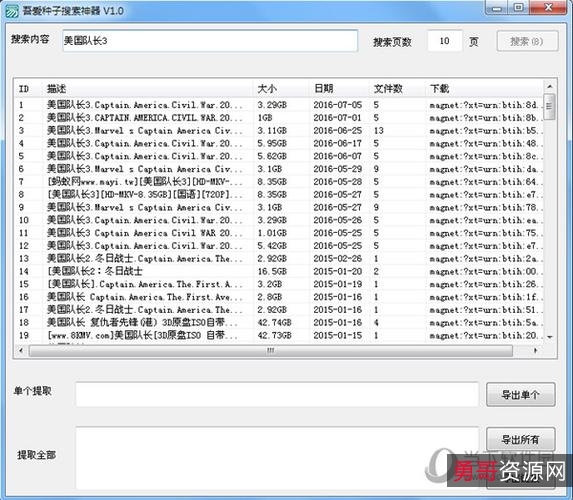Select result row 1 dated 2016-07-05
Screen dimensions: 573x500
[x=279, y=105]
